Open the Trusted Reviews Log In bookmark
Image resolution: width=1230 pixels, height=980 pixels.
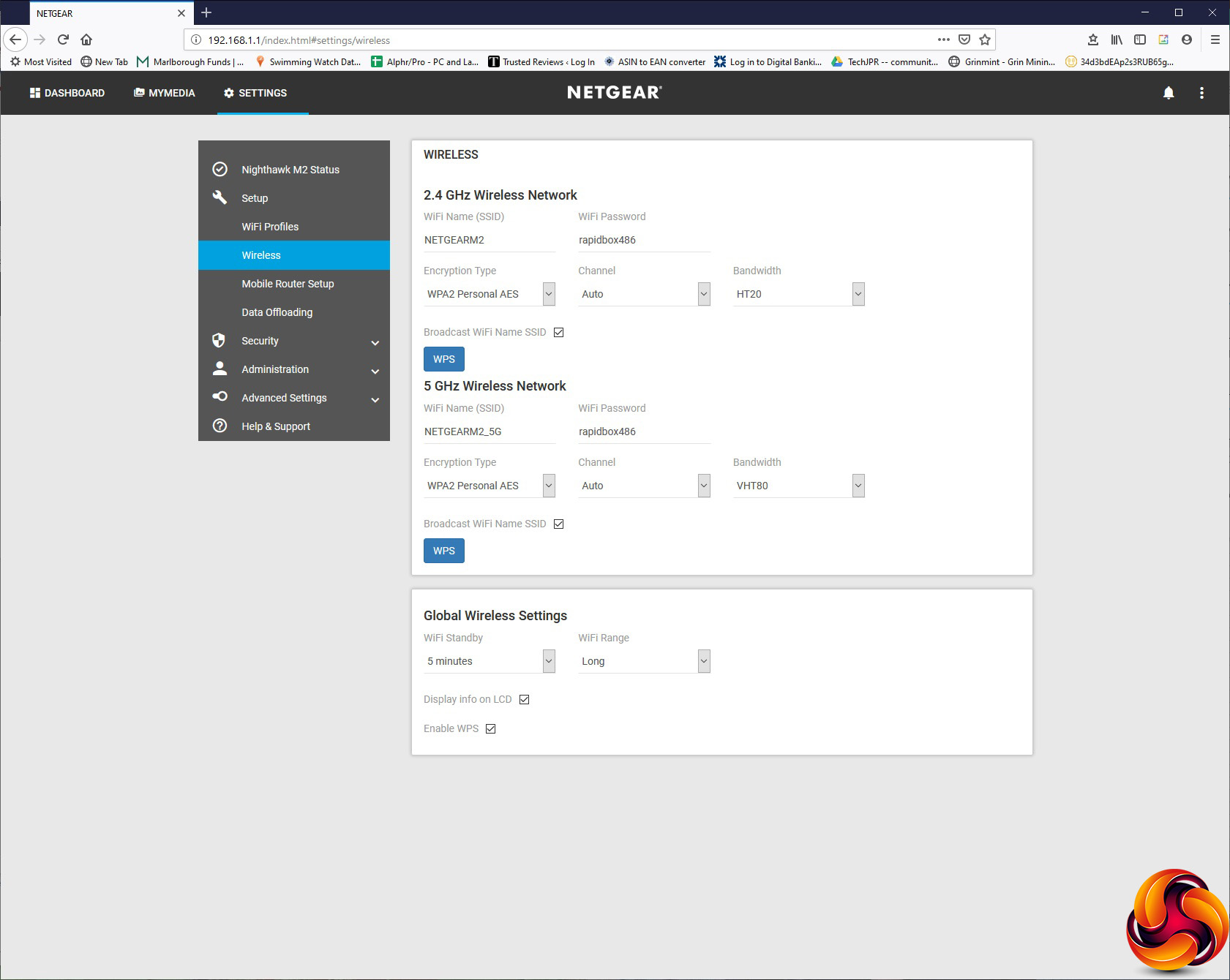click(x=541, y=62)
